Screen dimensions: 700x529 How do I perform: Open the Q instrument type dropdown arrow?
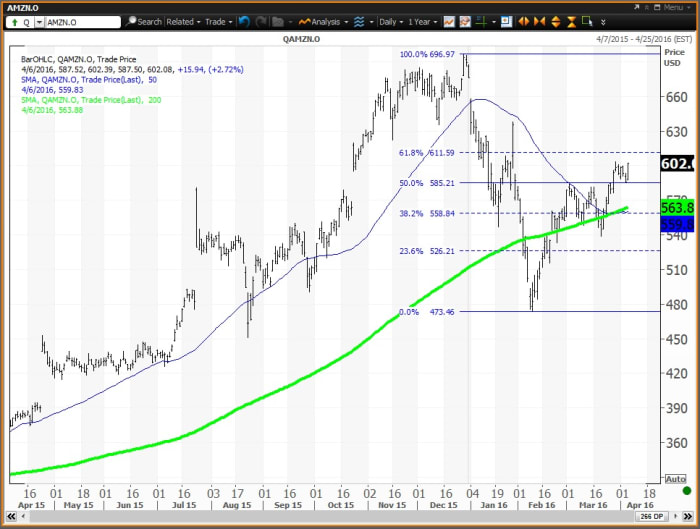point(39,22)
